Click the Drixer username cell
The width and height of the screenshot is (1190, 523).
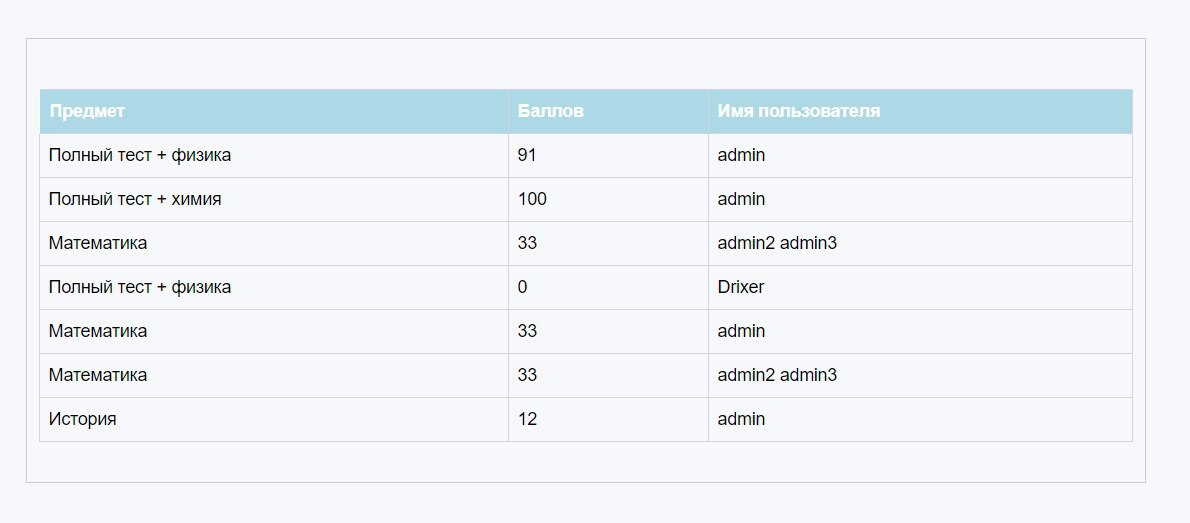[x=921, y=288]
